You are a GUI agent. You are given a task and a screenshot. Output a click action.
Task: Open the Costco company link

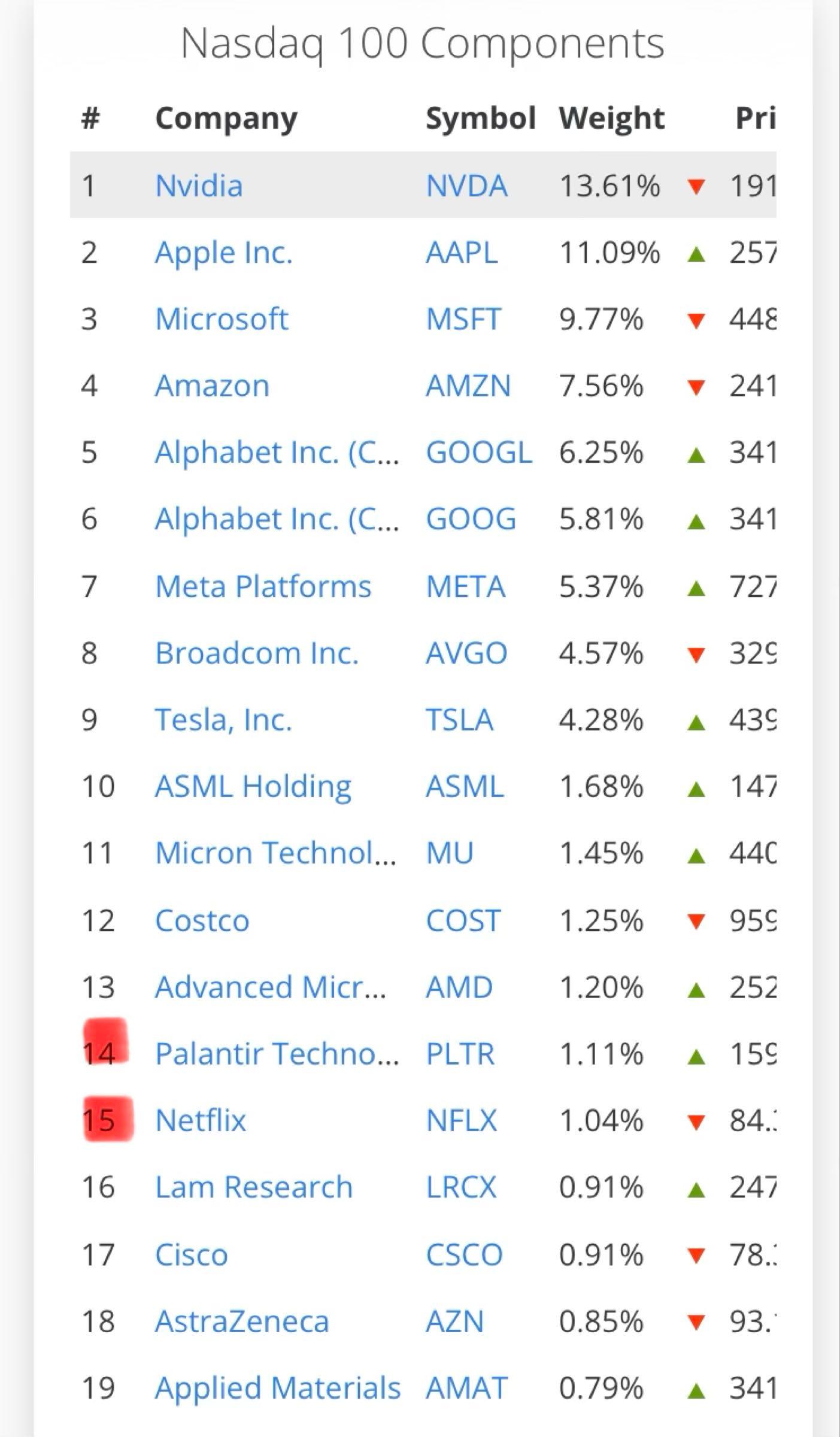coord(202,920)
